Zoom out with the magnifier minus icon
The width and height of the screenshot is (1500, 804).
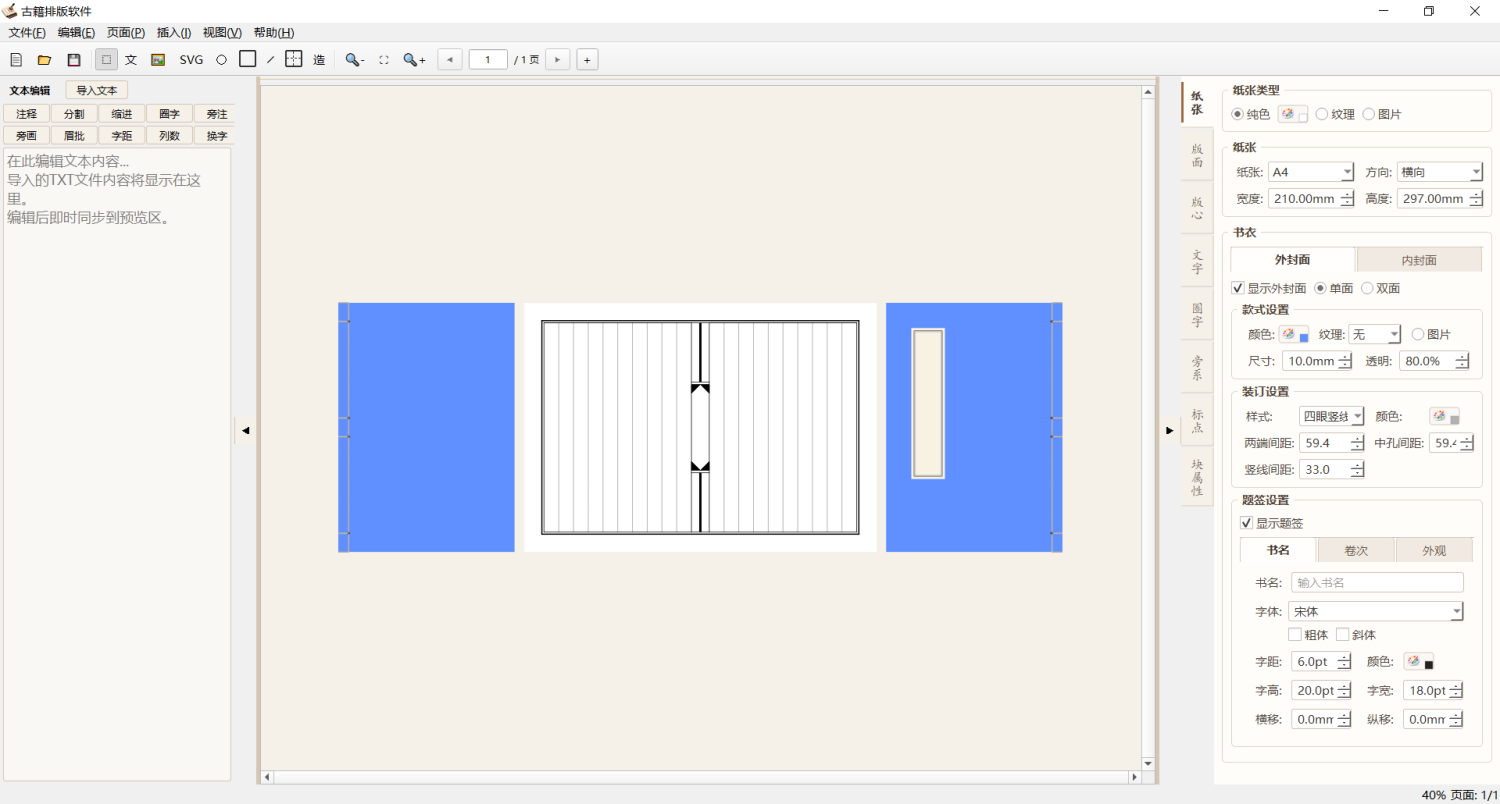point(354,60)
